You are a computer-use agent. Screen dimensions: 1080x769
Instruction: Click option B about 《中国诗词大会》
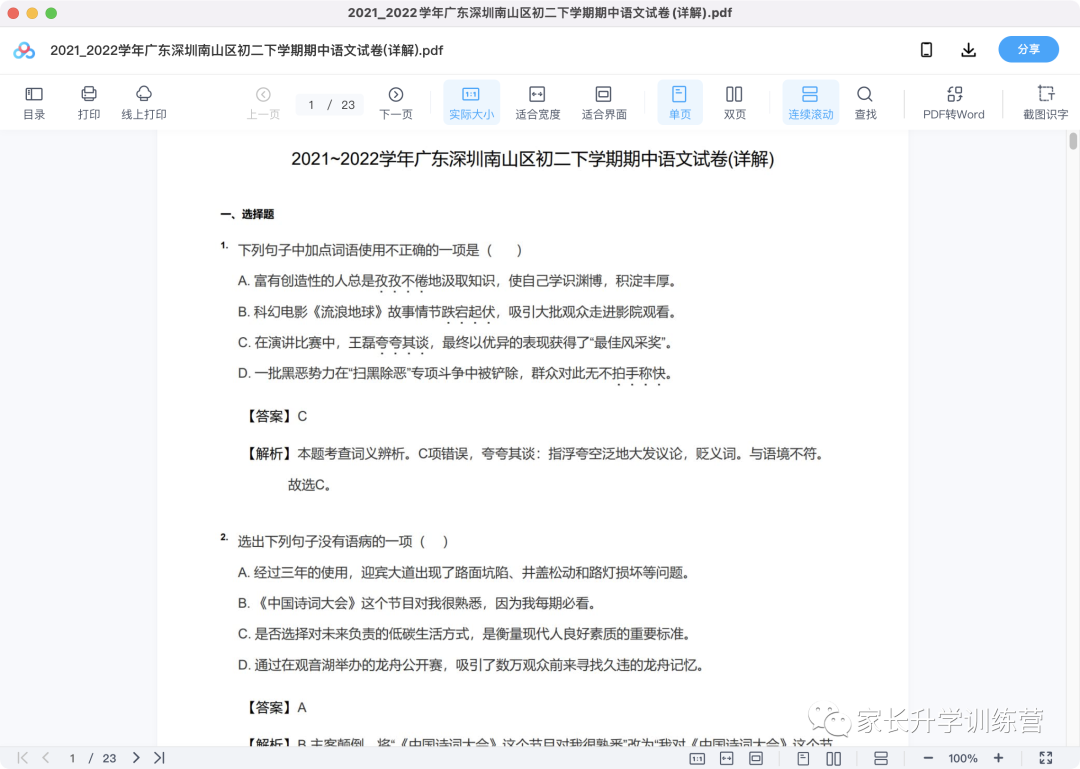tap(417, 604)
